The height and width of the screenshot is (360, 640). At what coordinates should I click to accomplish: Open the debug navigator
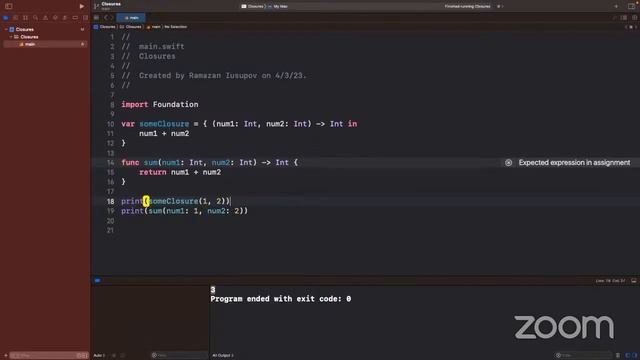[x=65, y=18]
